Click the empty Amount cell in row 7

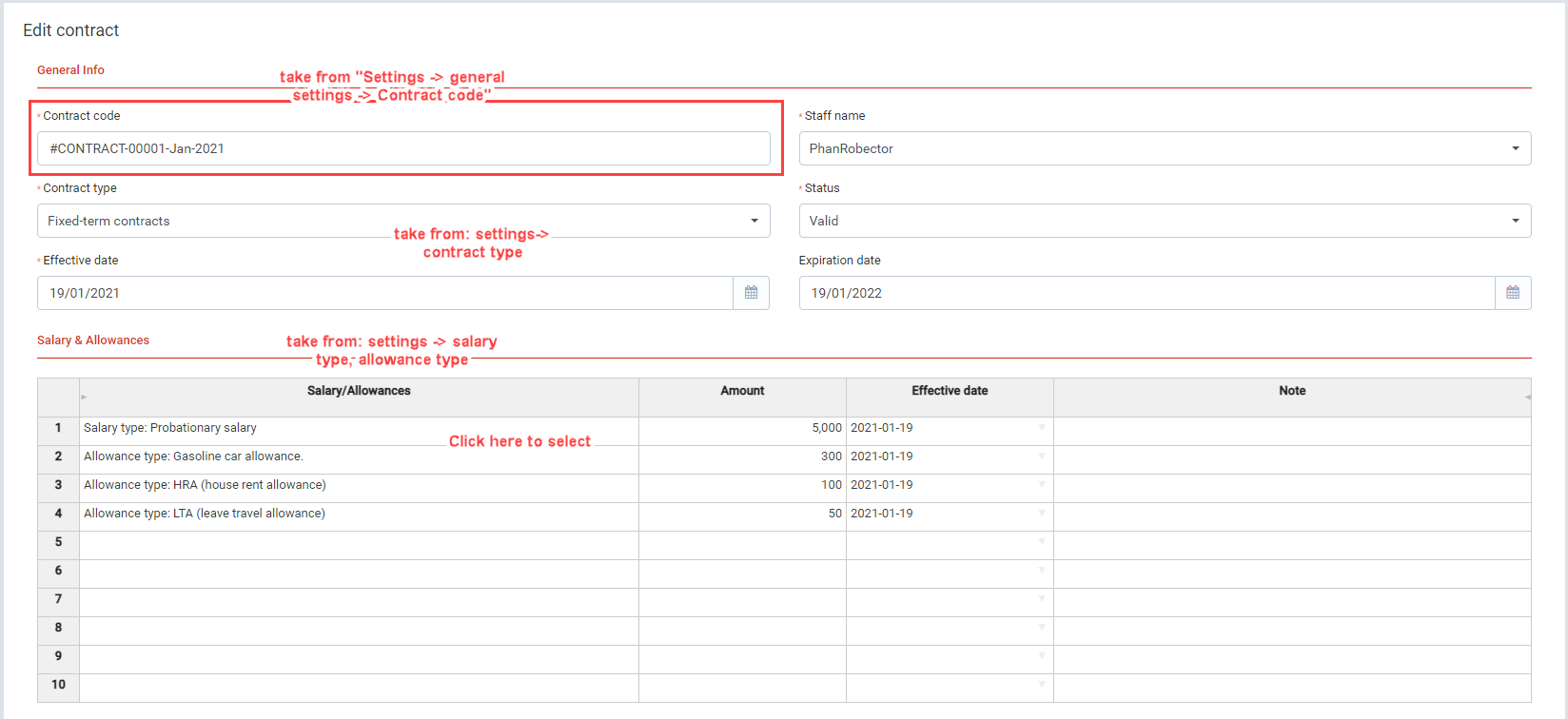pyautogui.click(x=742, y=603)
